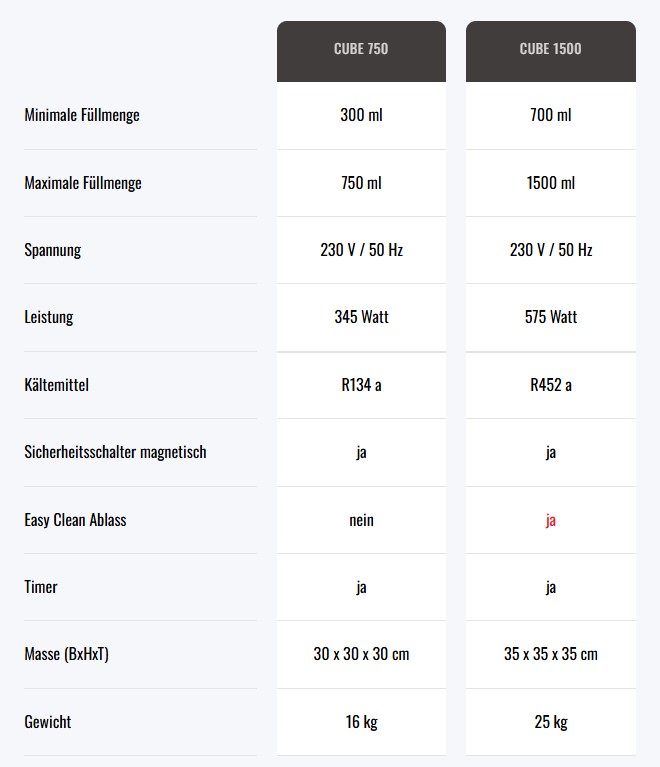Click the CUBE 750 column header

click(x=361, y=51)
